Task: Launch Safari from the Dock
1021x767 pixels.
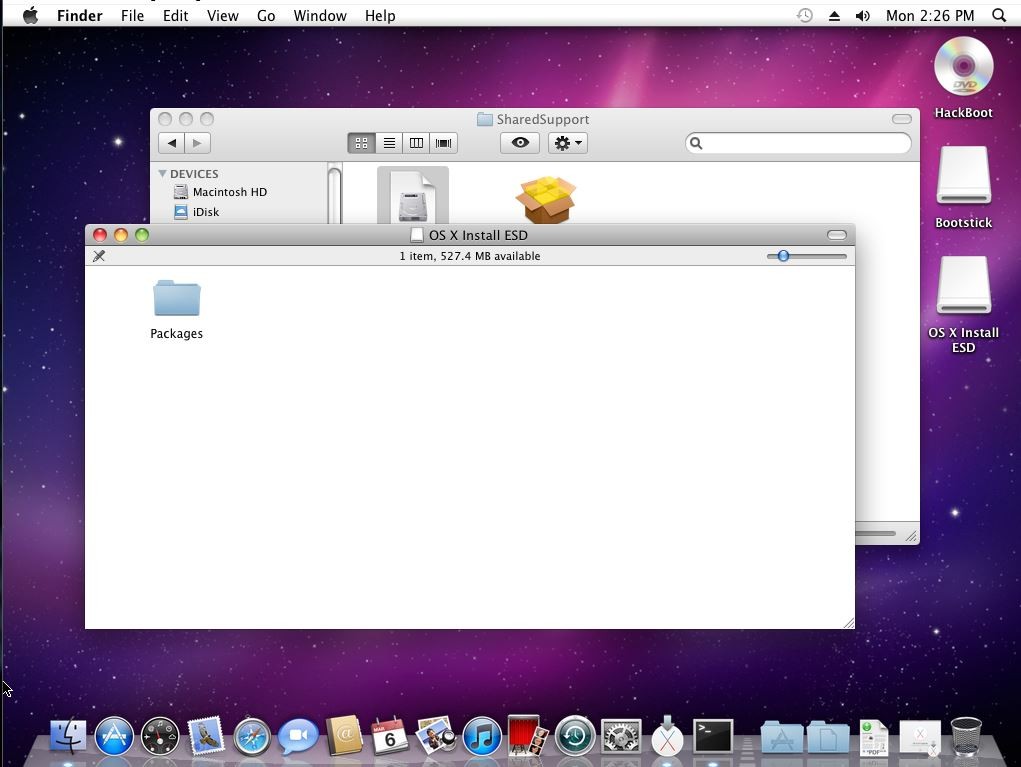Action: (252, 737)
